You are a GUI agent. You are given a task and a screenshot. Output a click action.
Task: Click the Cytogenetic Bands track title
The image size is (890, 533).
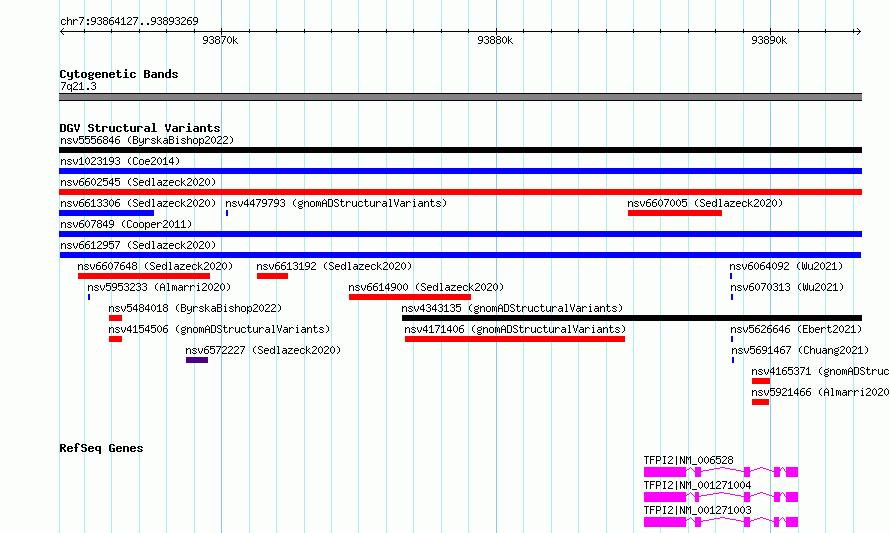(x=119, y=74)
